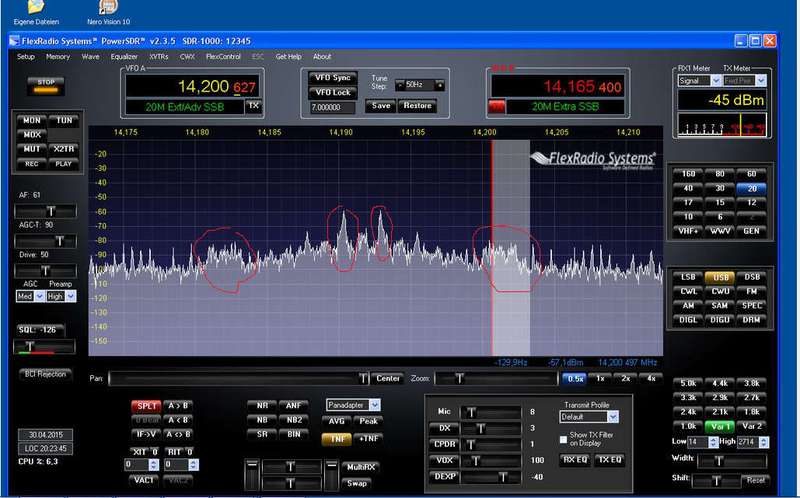Switch to FM mode
Screen dimensions: 800x498
point(752,291)
